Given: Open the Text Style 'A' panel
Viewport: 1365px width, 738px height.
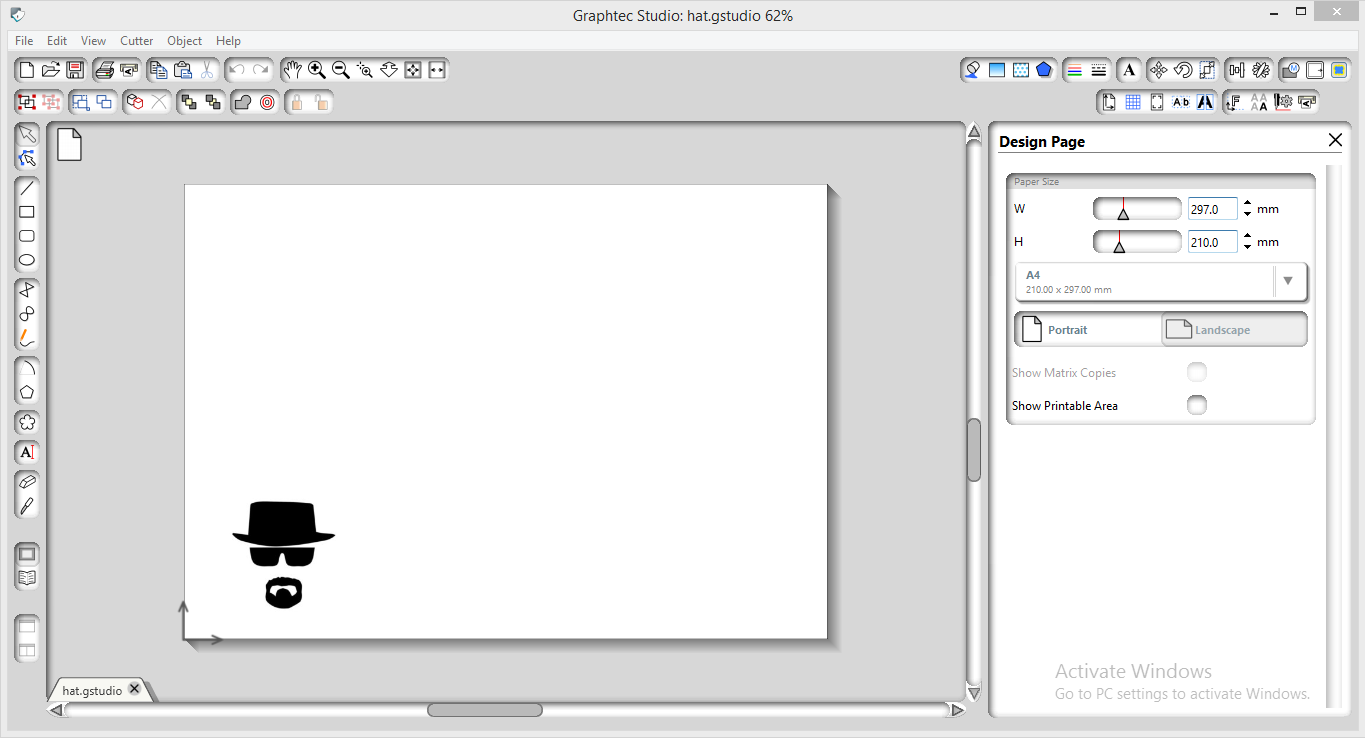Looking at the screenshot, I should (1129, 70).
